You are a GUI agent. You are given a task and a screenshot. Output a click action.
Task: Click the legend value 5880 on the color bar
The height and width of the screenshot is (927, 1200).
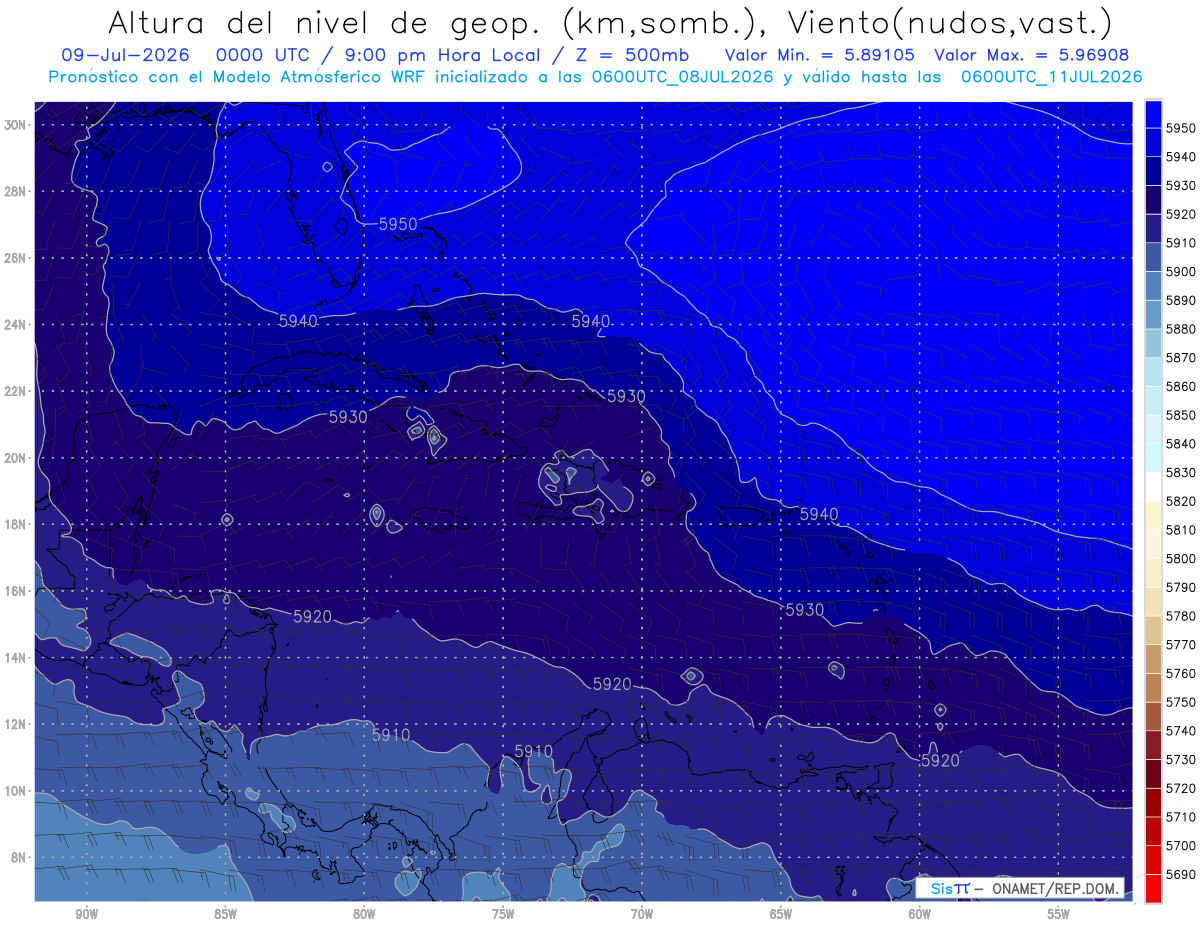[1180, 329]
